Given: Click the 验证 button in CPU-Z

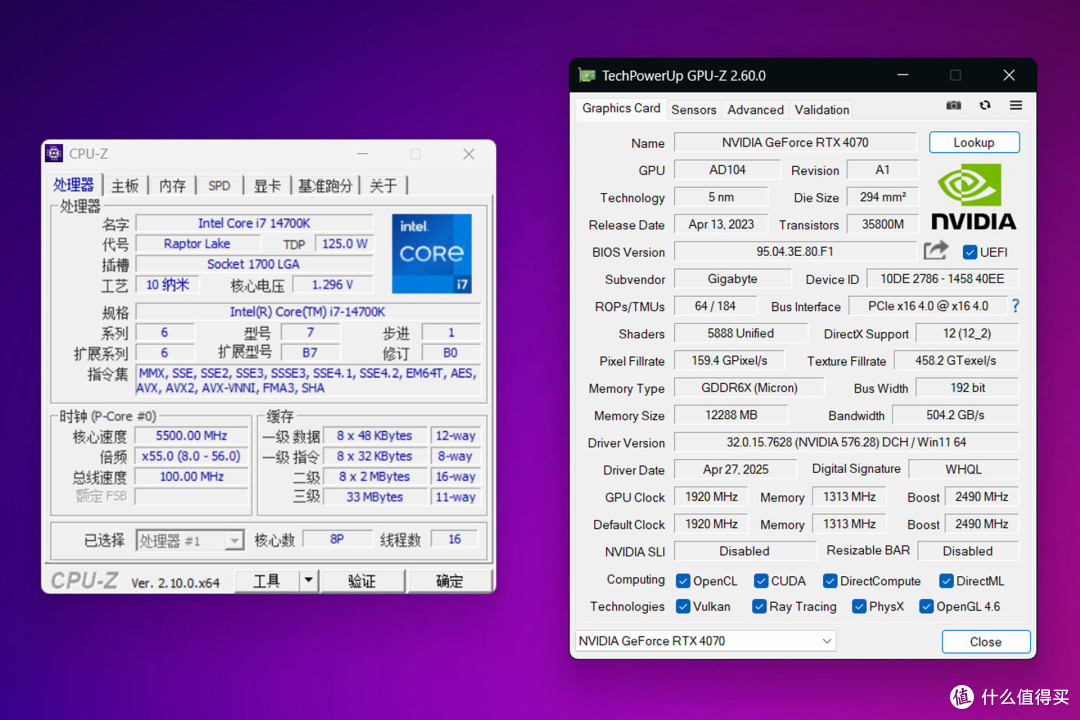Looking at the screenshot, I should click(362, 581).
